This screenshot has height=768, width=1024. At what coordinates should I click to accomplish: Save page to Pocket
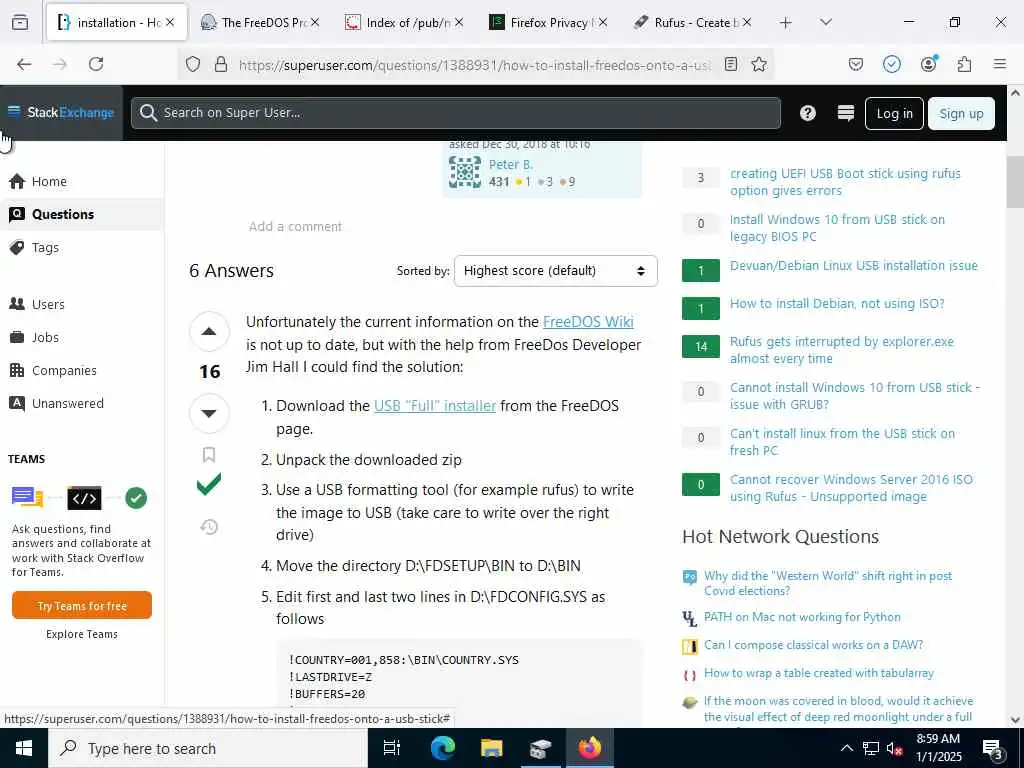856,64
